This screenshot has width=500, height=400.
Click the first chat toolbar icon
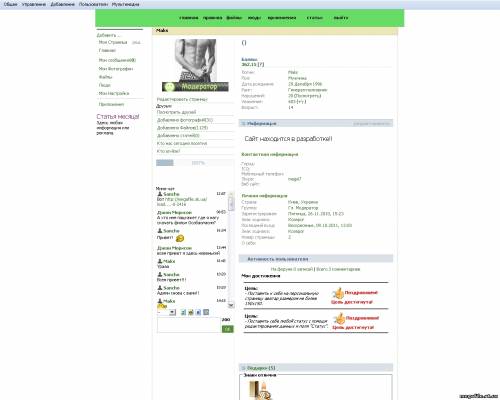click(x=183, y=312)
